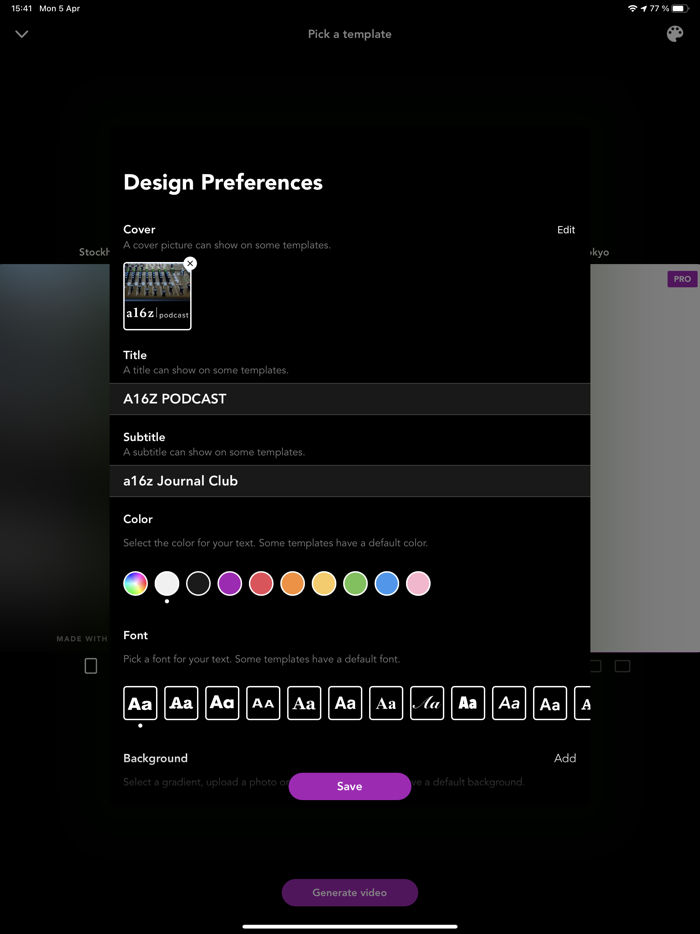Select the all-caps AA font sample
Screen dimensions: 700x934
(263, 703)
